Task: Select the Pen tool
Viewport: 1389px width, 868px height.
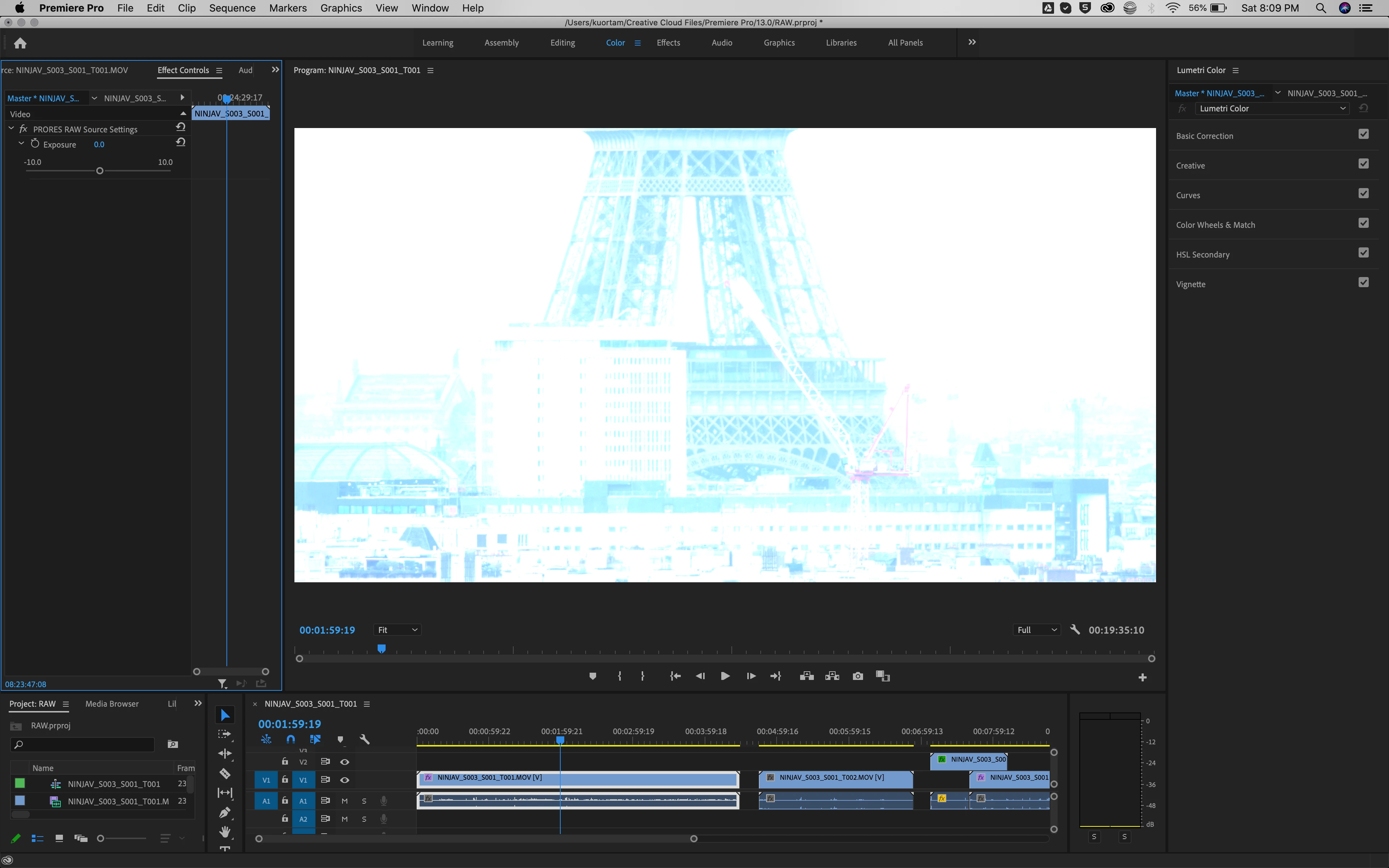Action: [x=225, y=812]
